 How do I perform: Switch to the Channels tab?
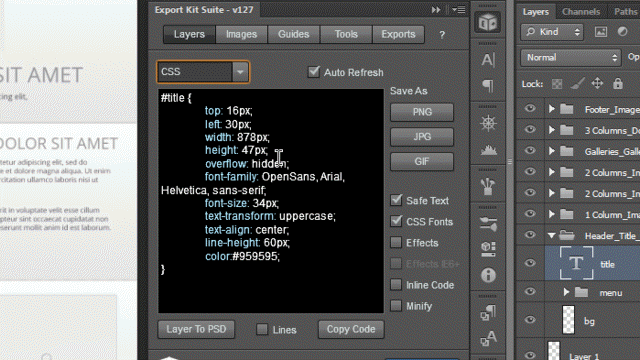point(581,11)
